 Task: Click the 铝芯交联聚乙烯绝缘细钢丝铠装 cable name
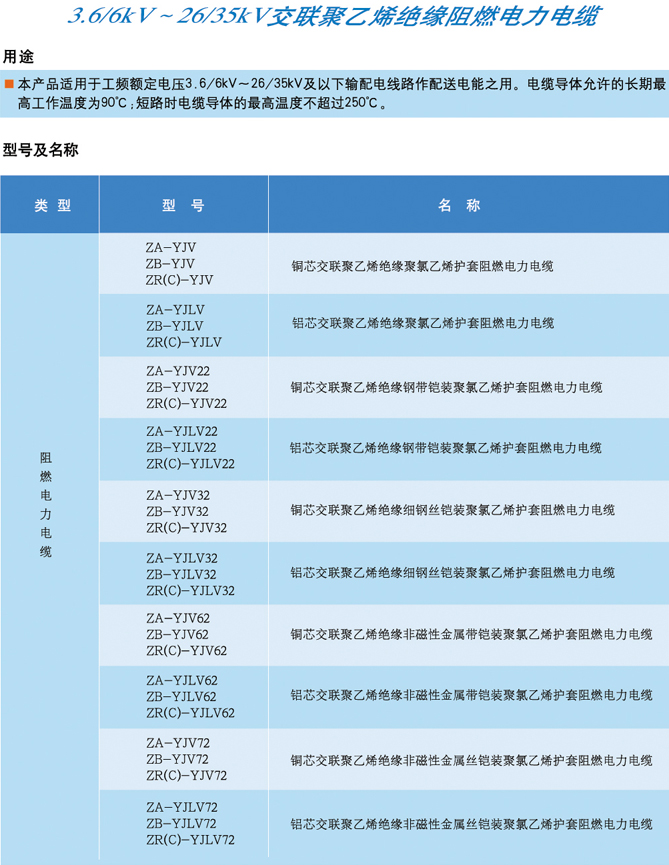452,574
